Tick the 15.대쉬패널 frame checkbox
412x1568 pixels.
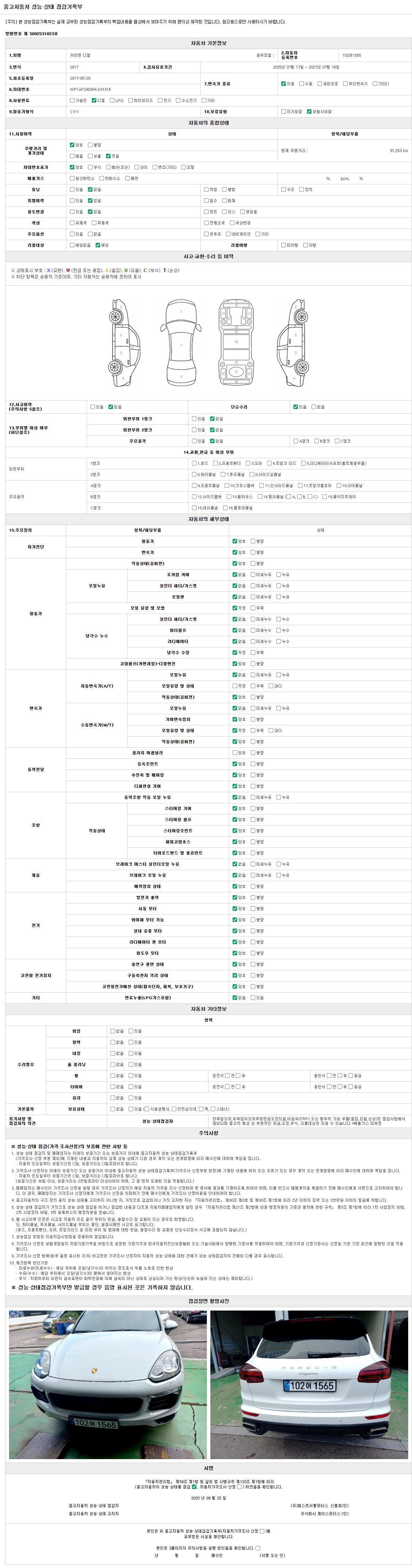pos(194,508)
